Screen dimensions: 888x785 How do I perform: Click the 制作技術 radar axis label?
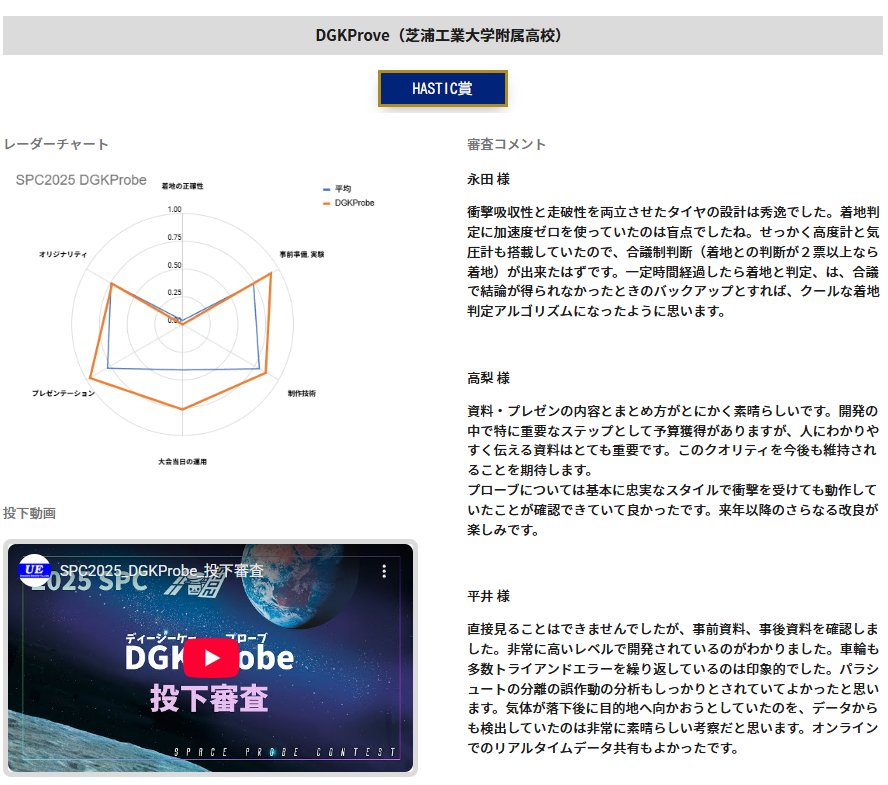coord(301,393)
